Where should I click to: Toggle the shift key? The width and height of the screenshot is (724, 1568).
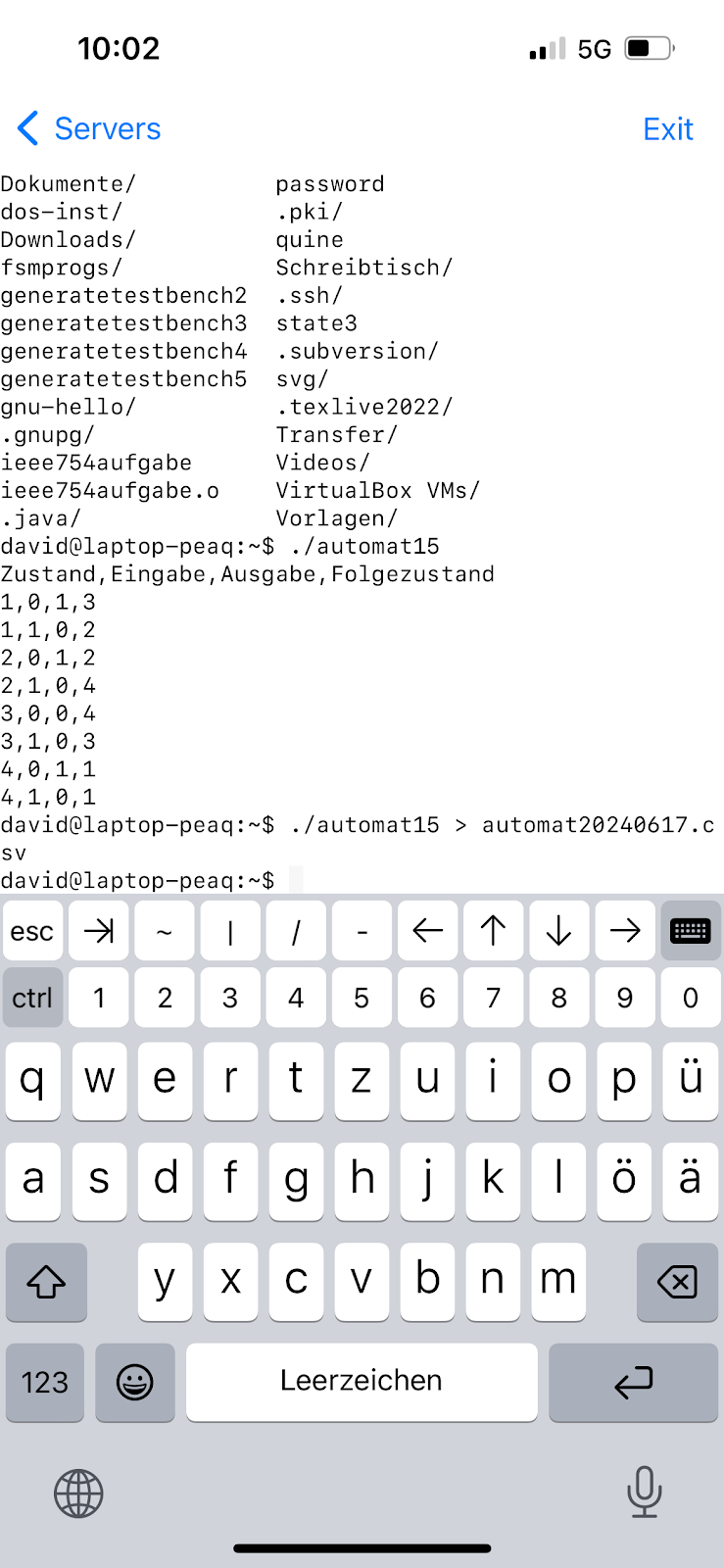tap(46, 1282)
